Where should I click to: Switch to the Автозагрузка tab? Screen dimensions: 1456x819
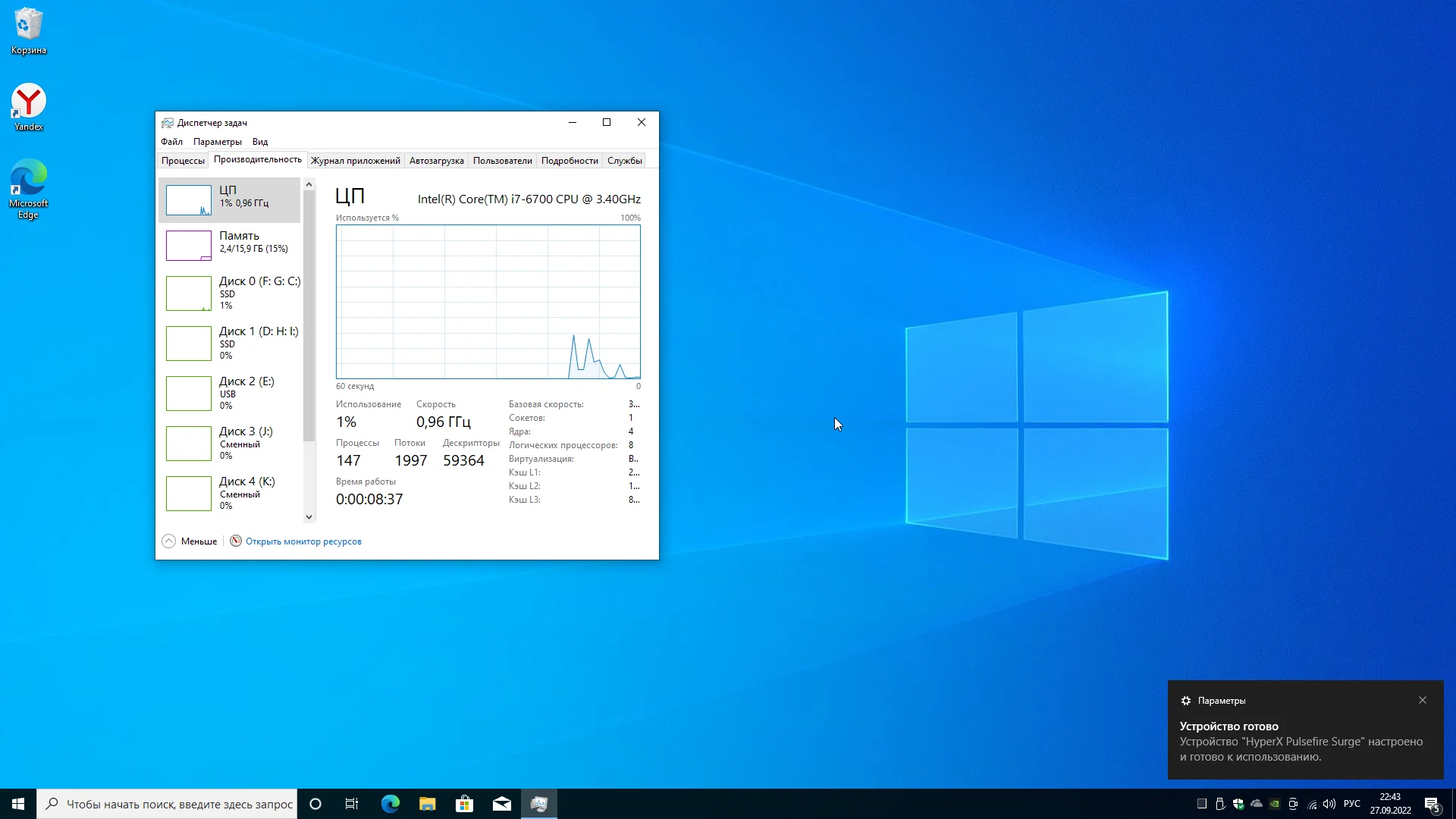436,160
